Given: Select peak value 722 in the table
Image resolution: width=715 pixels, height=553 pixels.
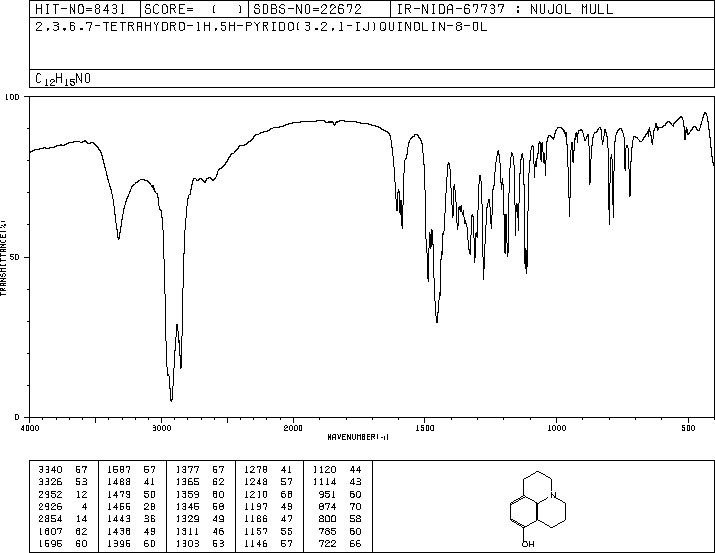Looking at the screenshot, I should pos(327,544).
